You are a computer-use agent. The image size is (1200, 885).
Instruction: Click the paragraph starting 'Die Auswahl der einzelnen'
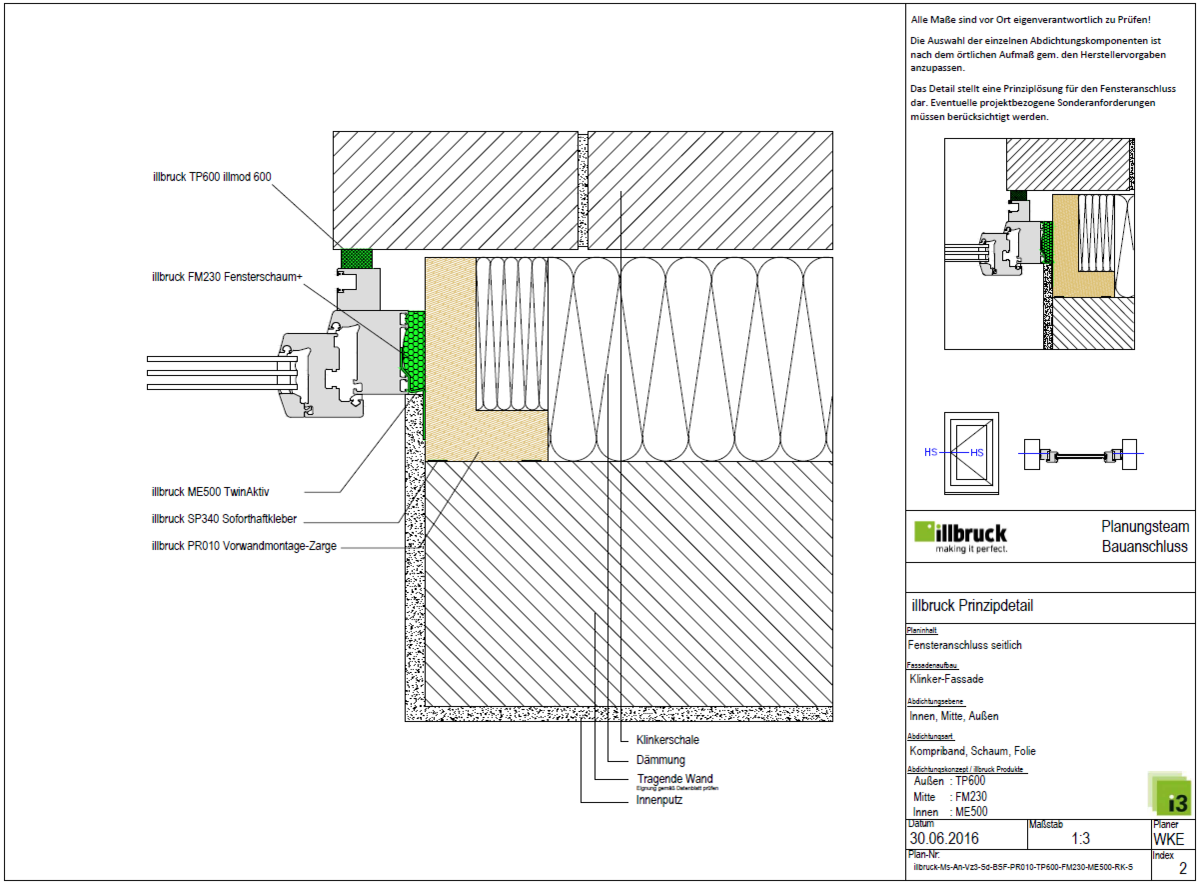[1037, 54]
